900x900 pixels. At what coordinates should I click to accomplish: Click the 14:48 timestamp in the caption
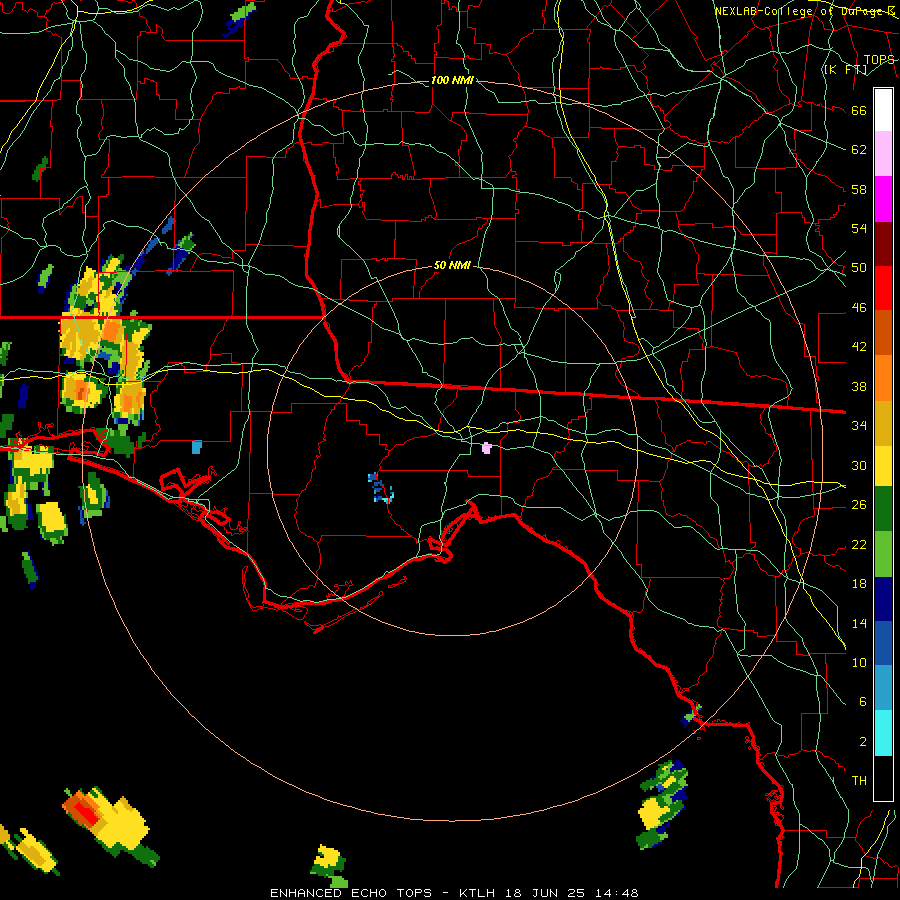[616, 893]
